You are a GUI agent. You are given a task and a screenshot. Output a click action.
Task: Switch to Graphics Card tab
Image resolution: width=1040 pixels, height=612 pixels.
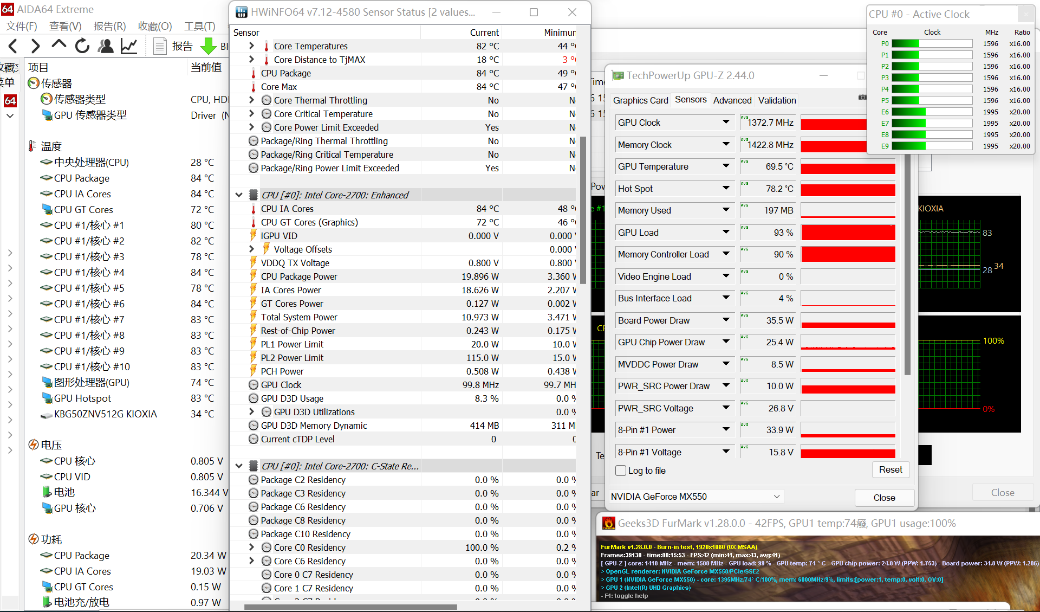(x=640, y=100)
